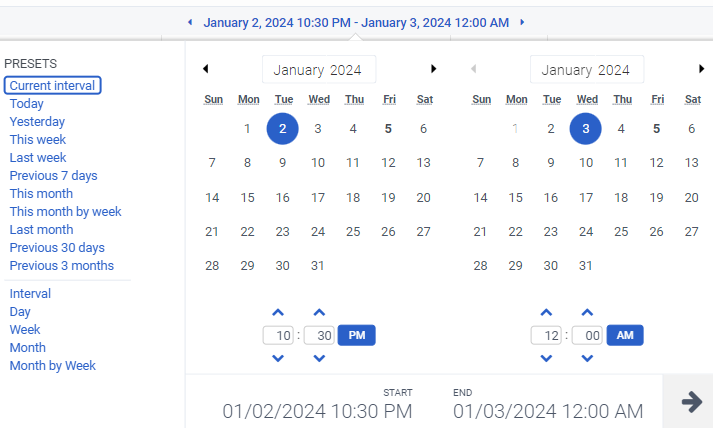Click the start hour input field
713x428 pixels.
pyautogui.click(x=278, y=336)
